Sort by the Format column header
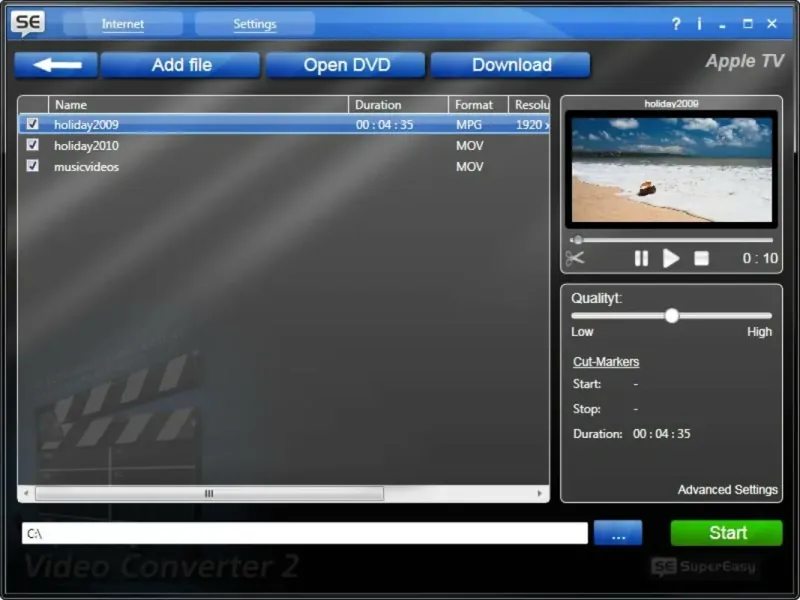This screenshot has width=800, height=600. click(x=479, y=105)
